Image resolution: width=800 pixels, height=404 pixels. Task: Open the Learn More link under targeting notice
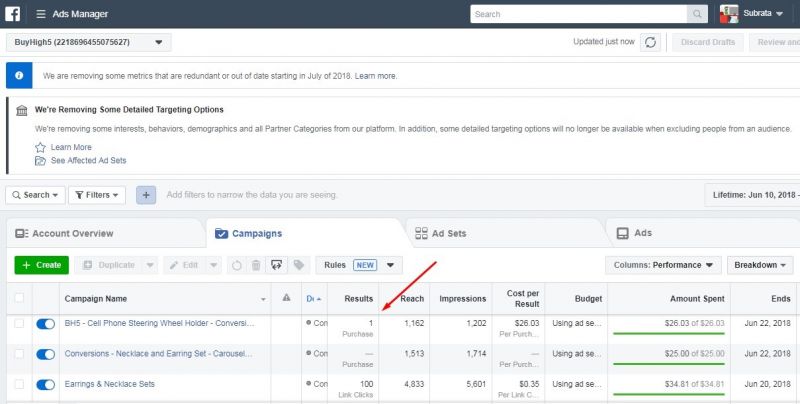point(71,147)
